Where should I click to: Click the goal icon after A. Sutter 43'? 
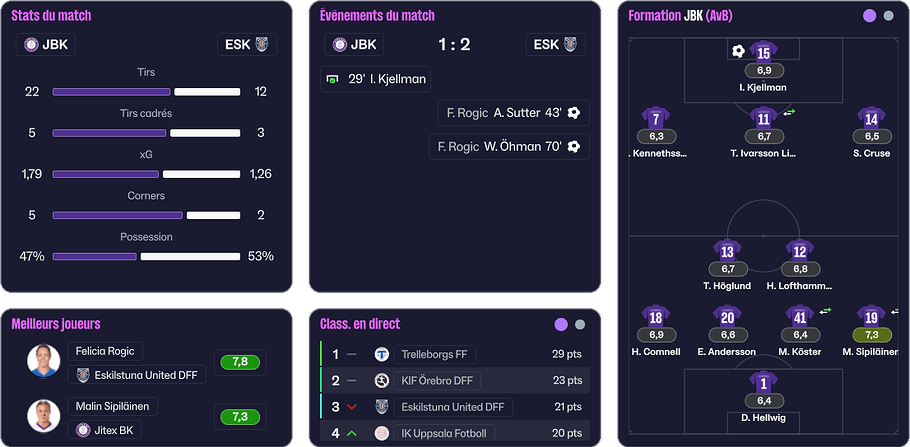point(573,113)
